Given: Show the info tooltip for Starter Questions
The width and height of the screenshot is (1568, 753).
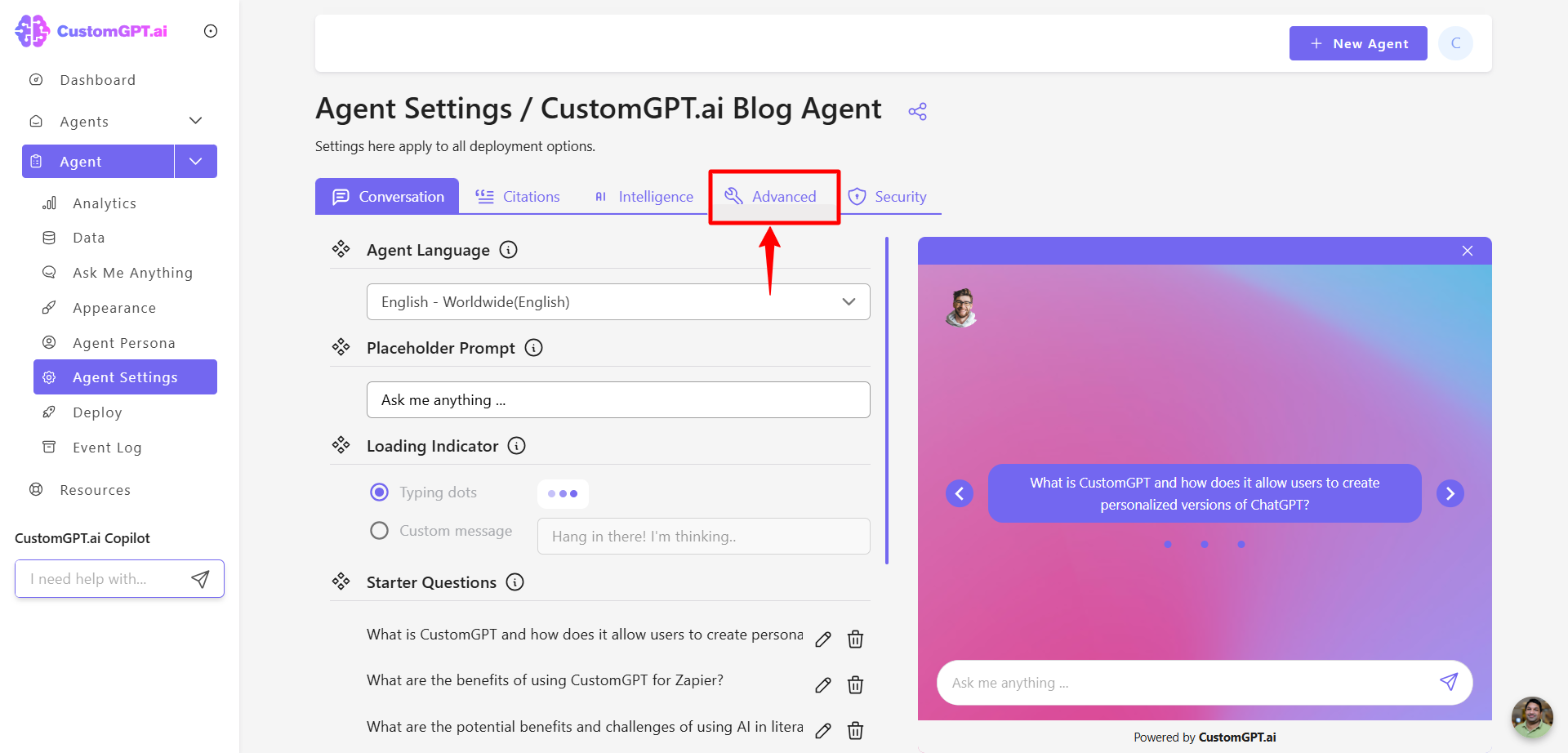Looking at the screenshot, I should tap(515, 582).
